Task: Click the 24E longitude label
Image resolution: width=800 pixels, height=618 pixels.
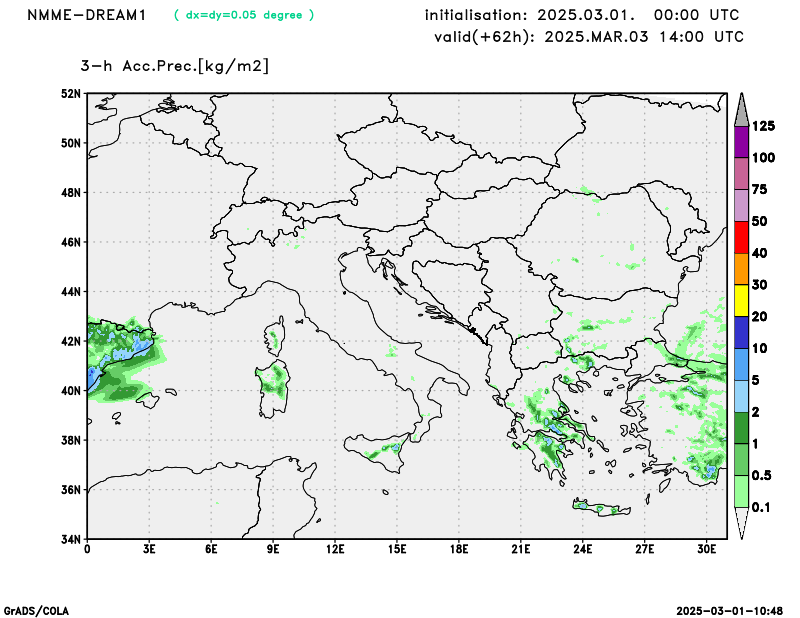Action: (x=583, y=550)
